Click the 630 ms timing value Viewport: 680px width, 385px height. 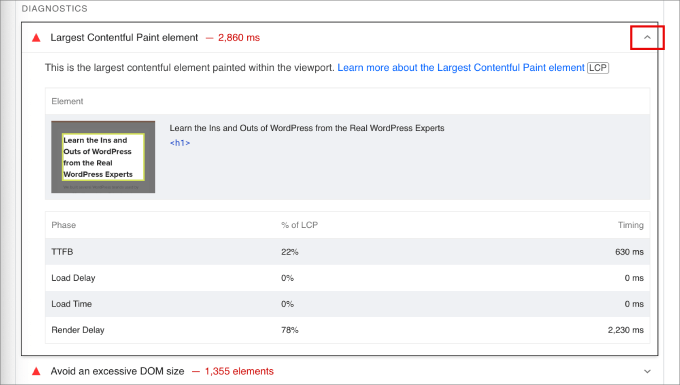[x=629, y=252]
